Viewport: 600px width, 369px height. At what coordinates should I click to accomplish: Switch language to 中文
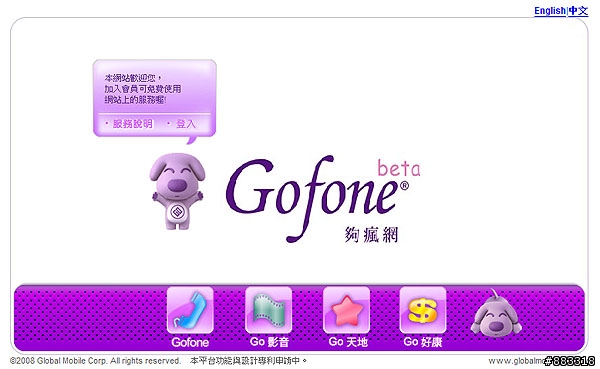[x=578, y=11]
